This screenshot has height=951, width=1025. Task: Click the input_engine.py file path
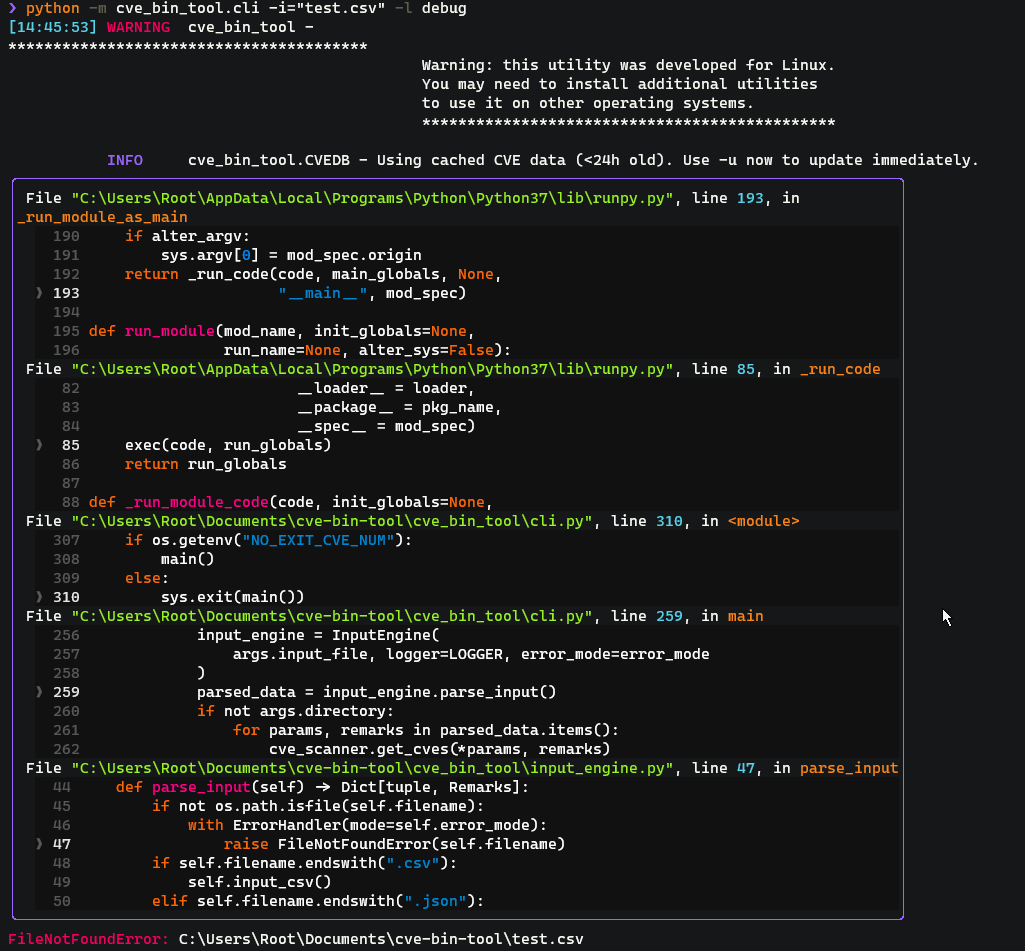point(373,768)
